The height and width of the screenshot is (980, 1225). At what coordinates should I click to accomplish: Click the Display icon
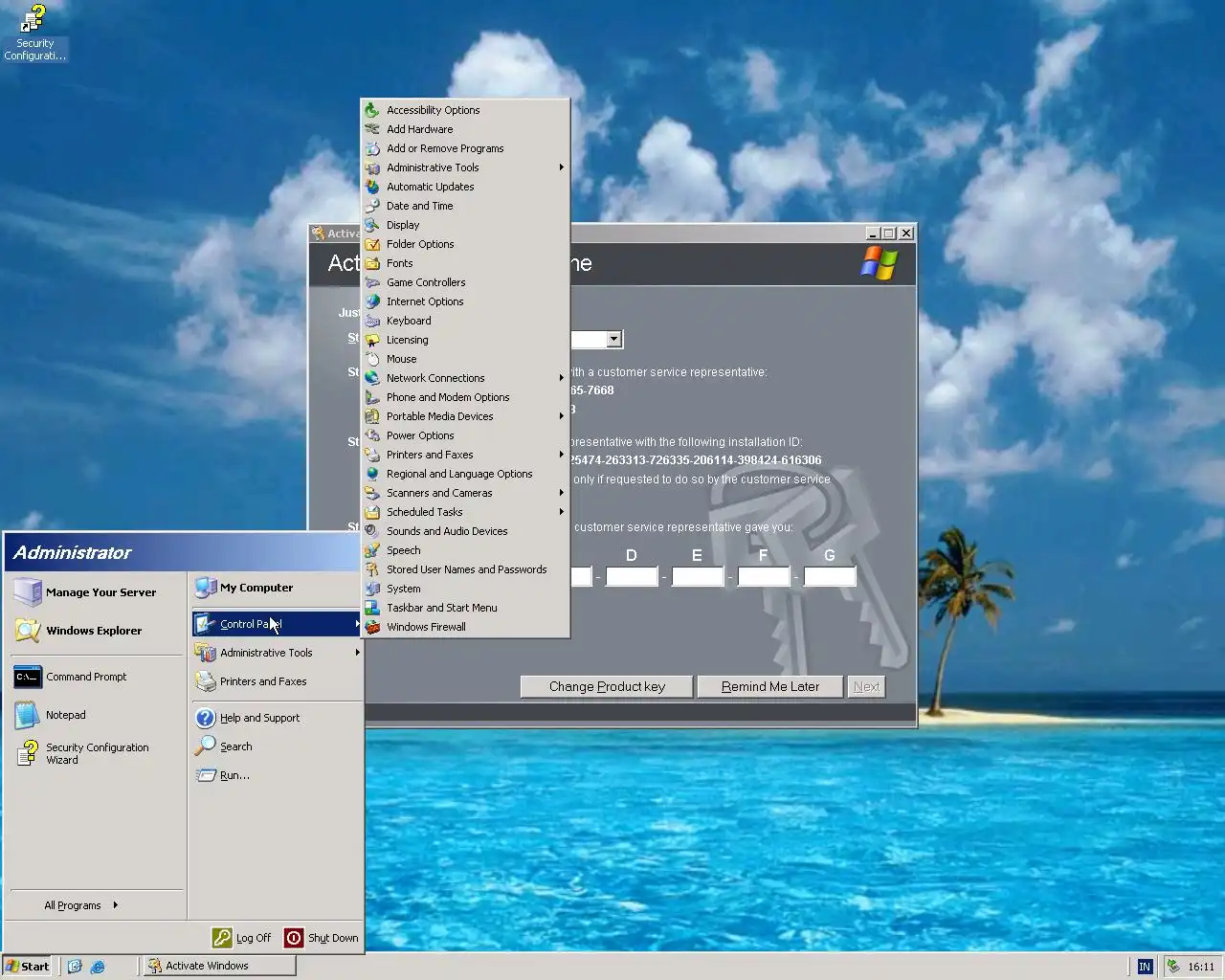click(372, 225)
